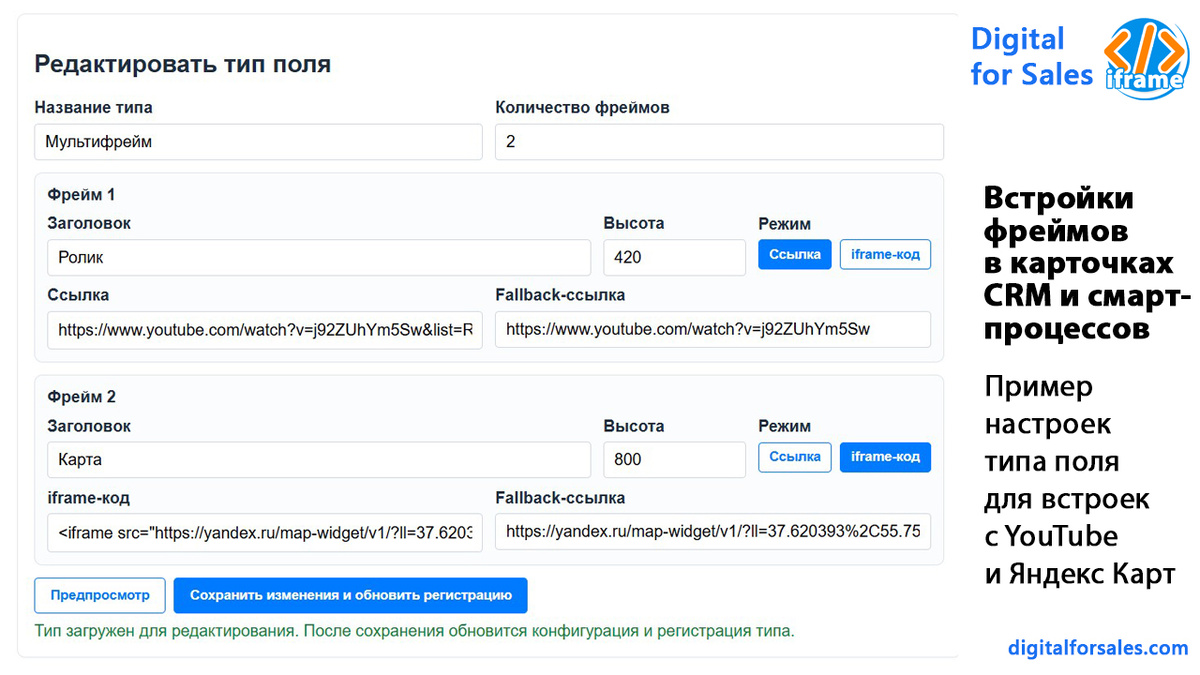Click "Сохранить изменения и обновить регистрацию"
1200x675 pixels.
tap(351, 595)
